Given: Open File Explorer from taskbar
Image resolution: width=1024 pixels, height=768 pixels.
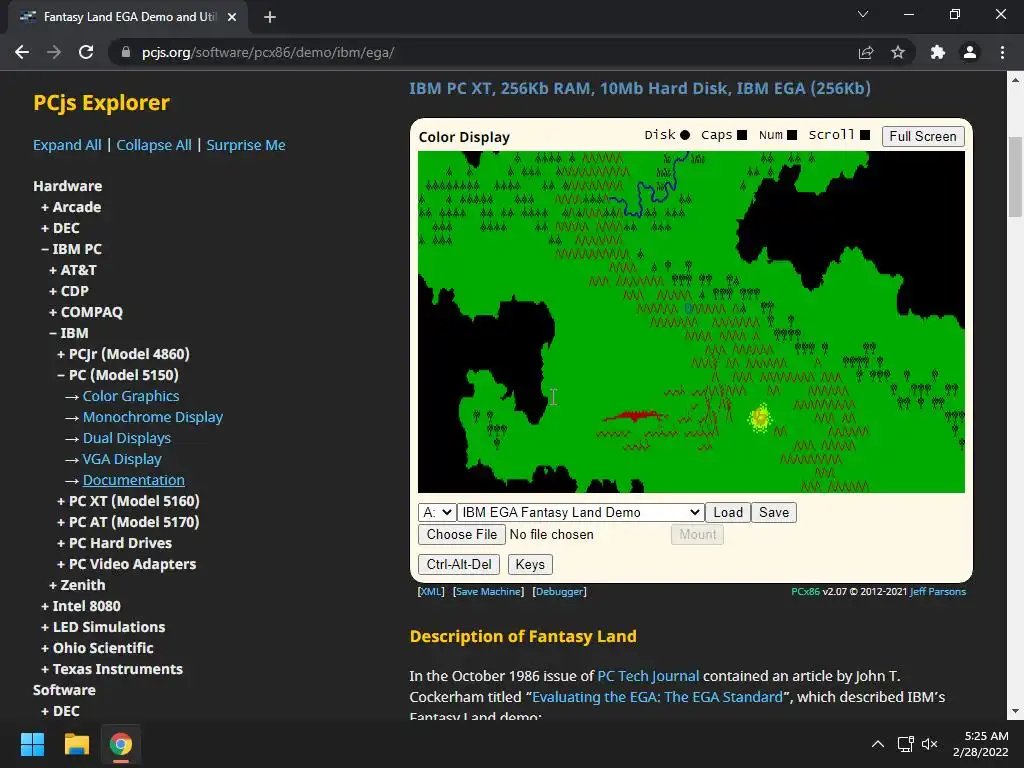Looking at the screenshot, I should 76,744.
